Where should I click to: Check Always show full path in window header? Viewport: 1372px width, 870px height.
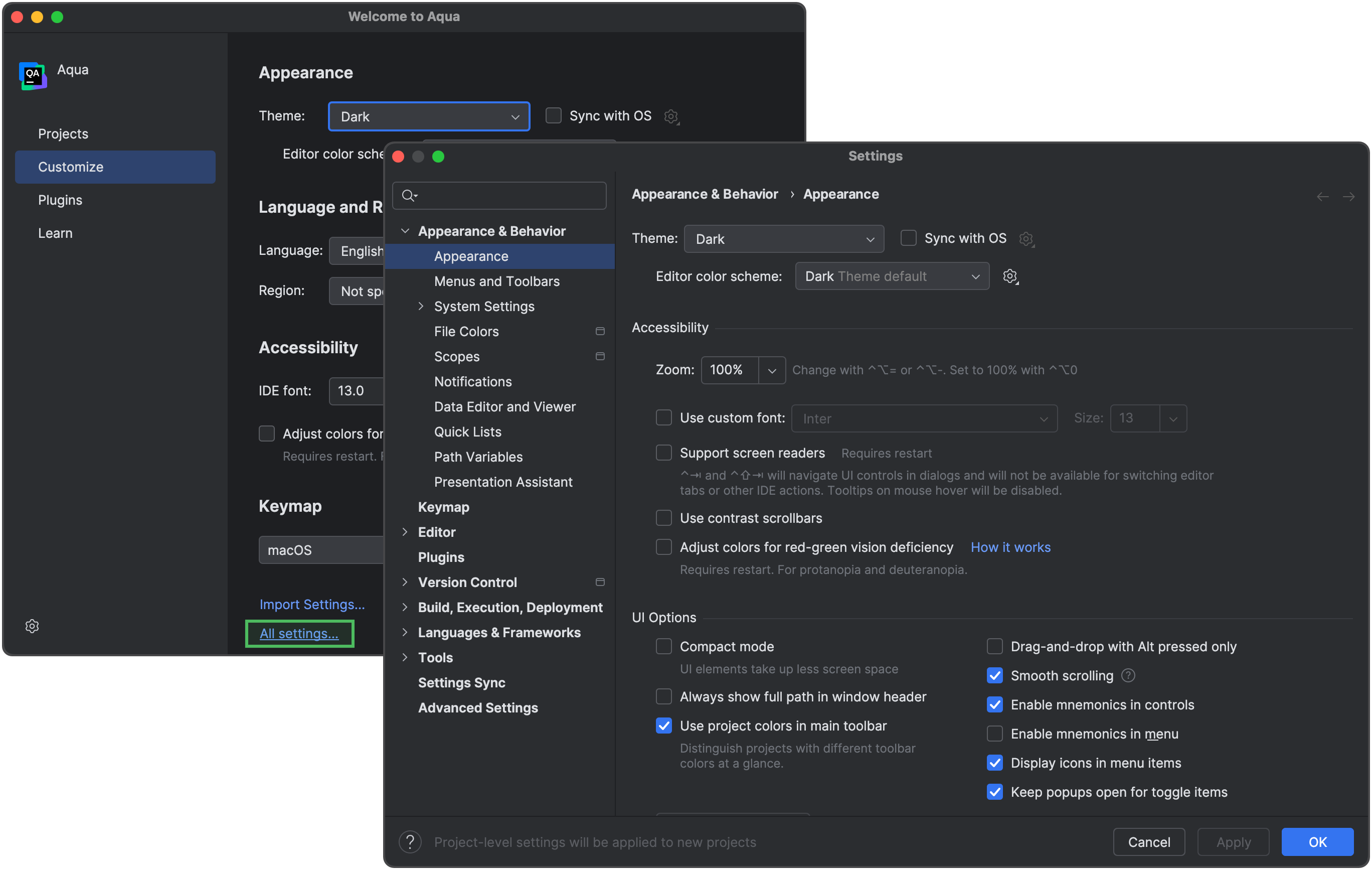click(664, 697)
